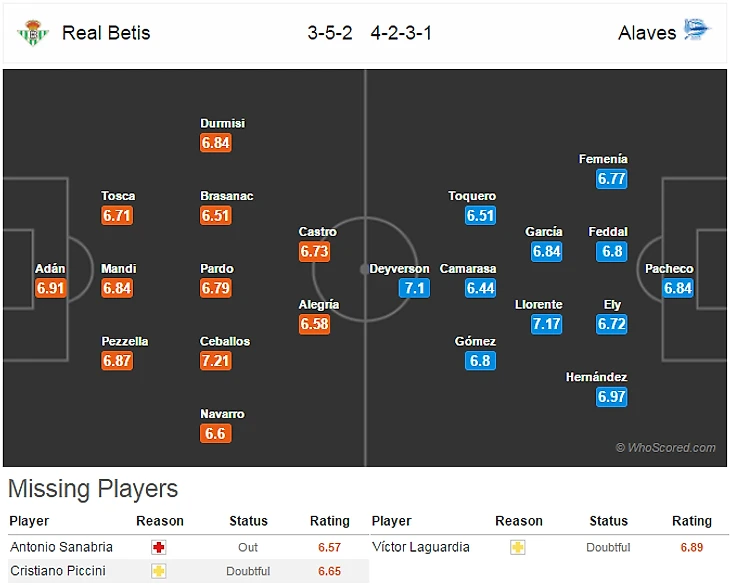Click Antonio Sanabria's red injury cross icon
This screenshot has height=585, width=730.
(x=159, y=547)
